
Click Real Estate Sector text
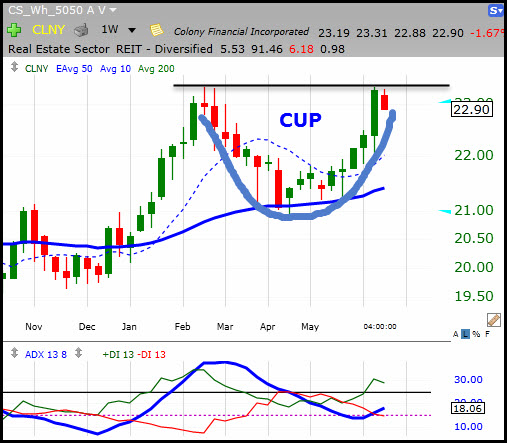coord(59,49)
